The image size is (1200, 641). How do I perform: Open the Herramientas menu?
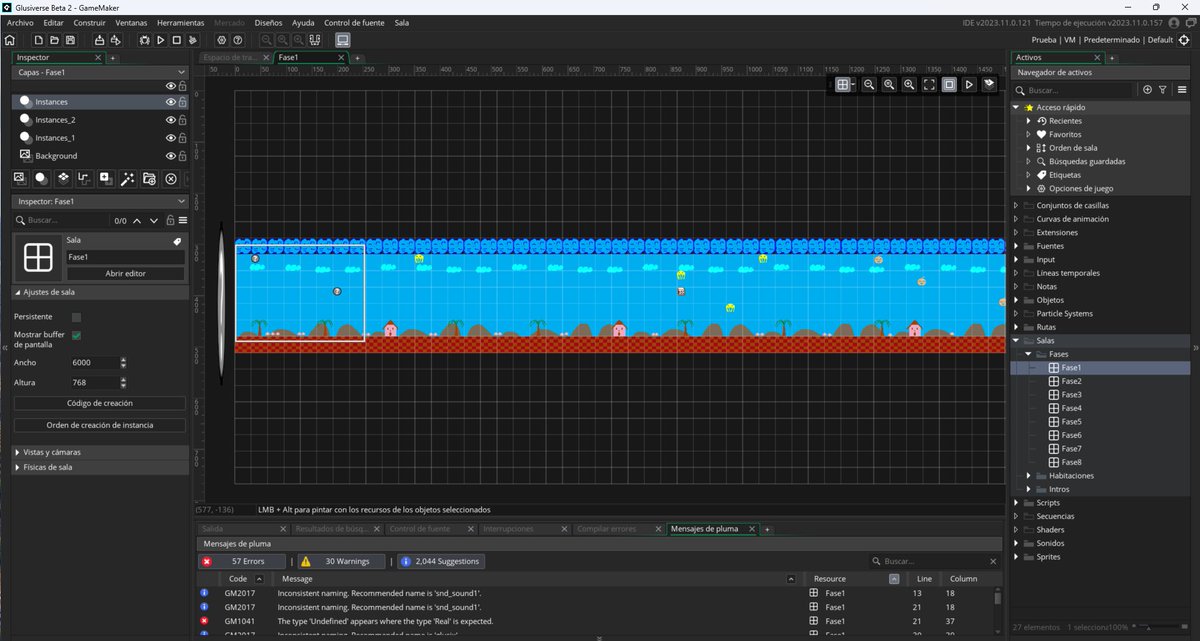181,22
